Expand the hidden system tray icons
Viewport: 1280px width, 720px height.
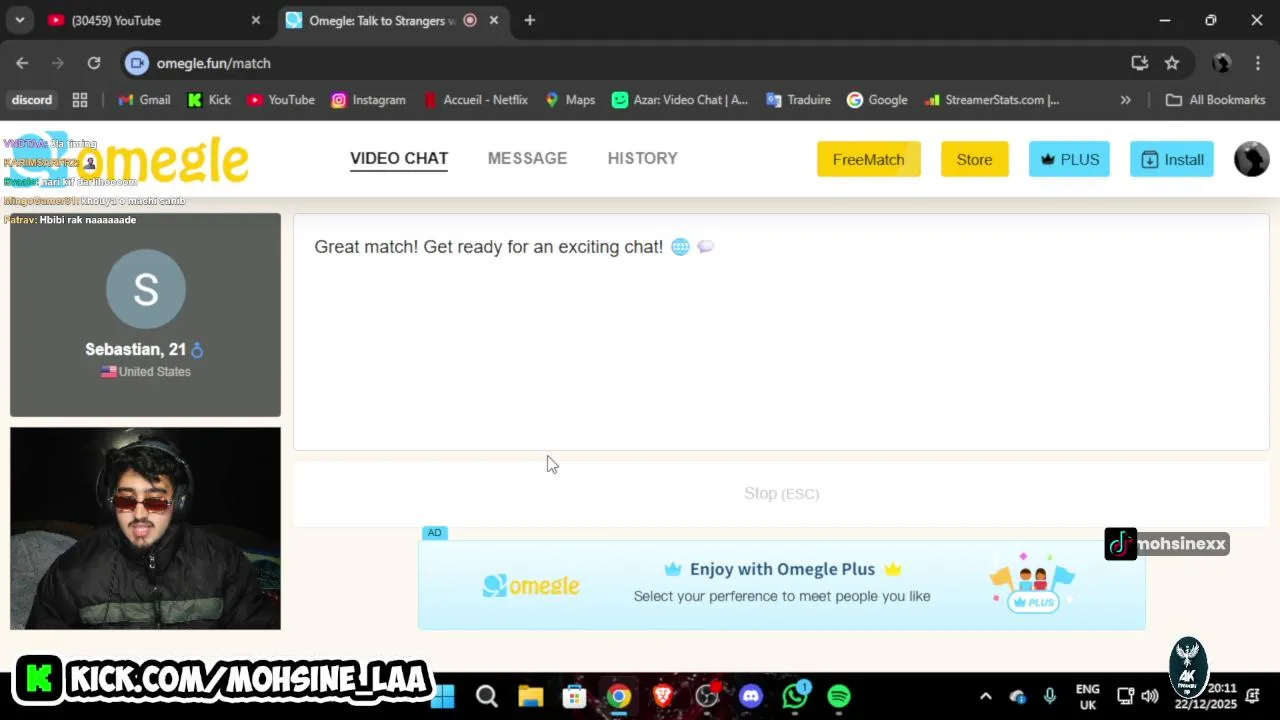tap(985, 696)
